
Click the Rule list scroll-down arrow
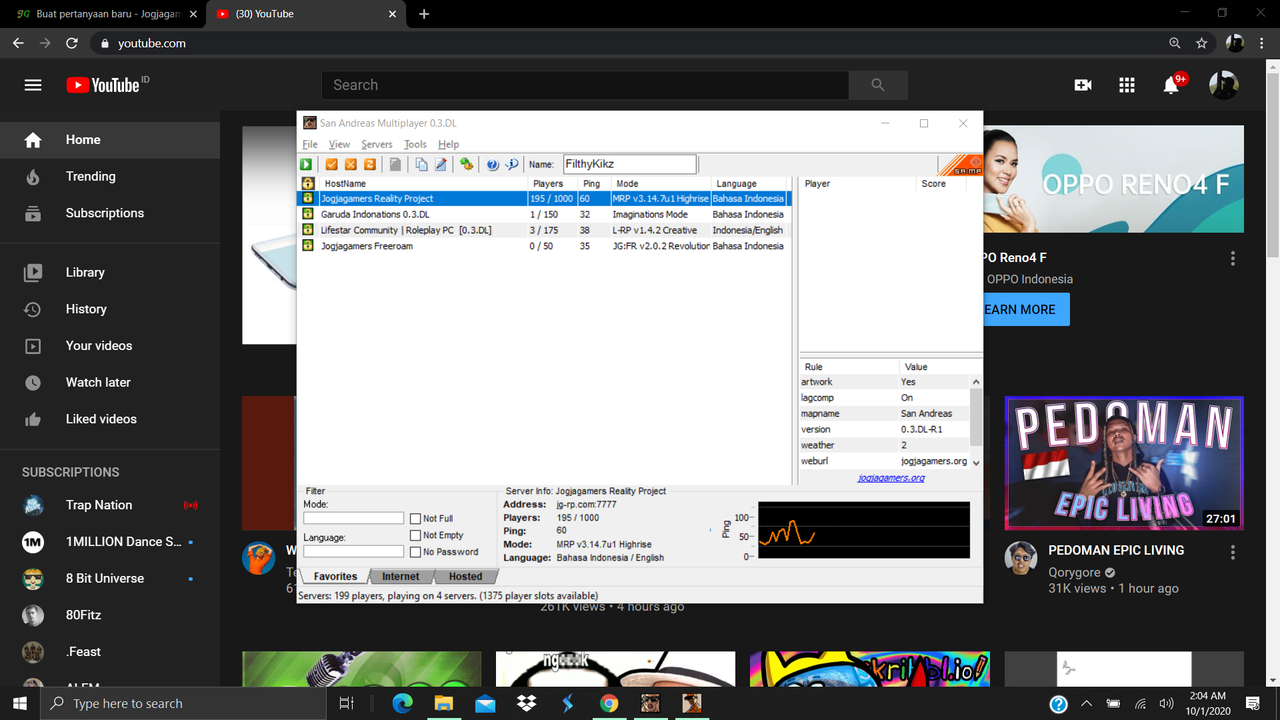click(976, 462)
